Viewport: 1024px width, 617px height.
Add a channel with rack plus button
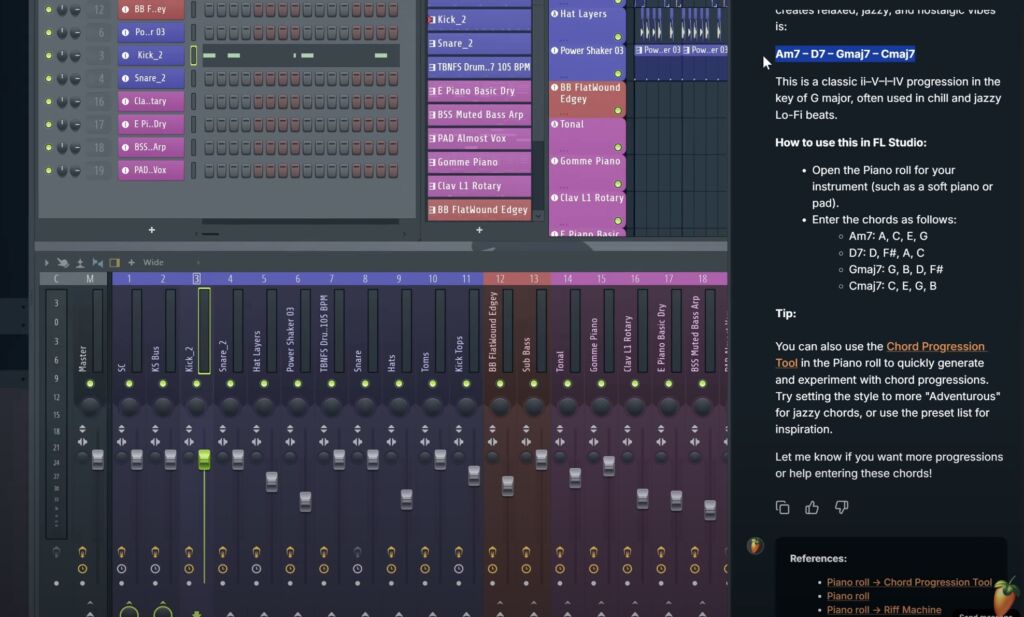point(152,230)
